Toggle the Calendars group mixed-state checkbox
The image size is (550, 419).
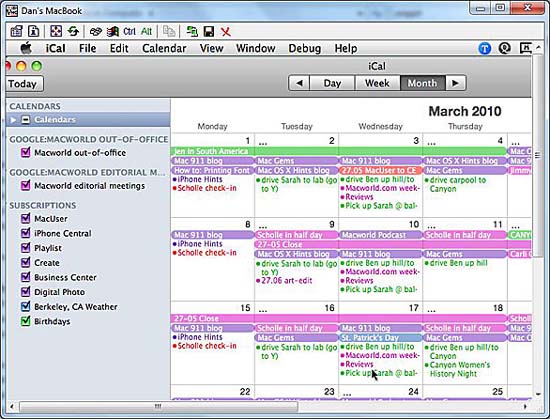click(26, 120)
